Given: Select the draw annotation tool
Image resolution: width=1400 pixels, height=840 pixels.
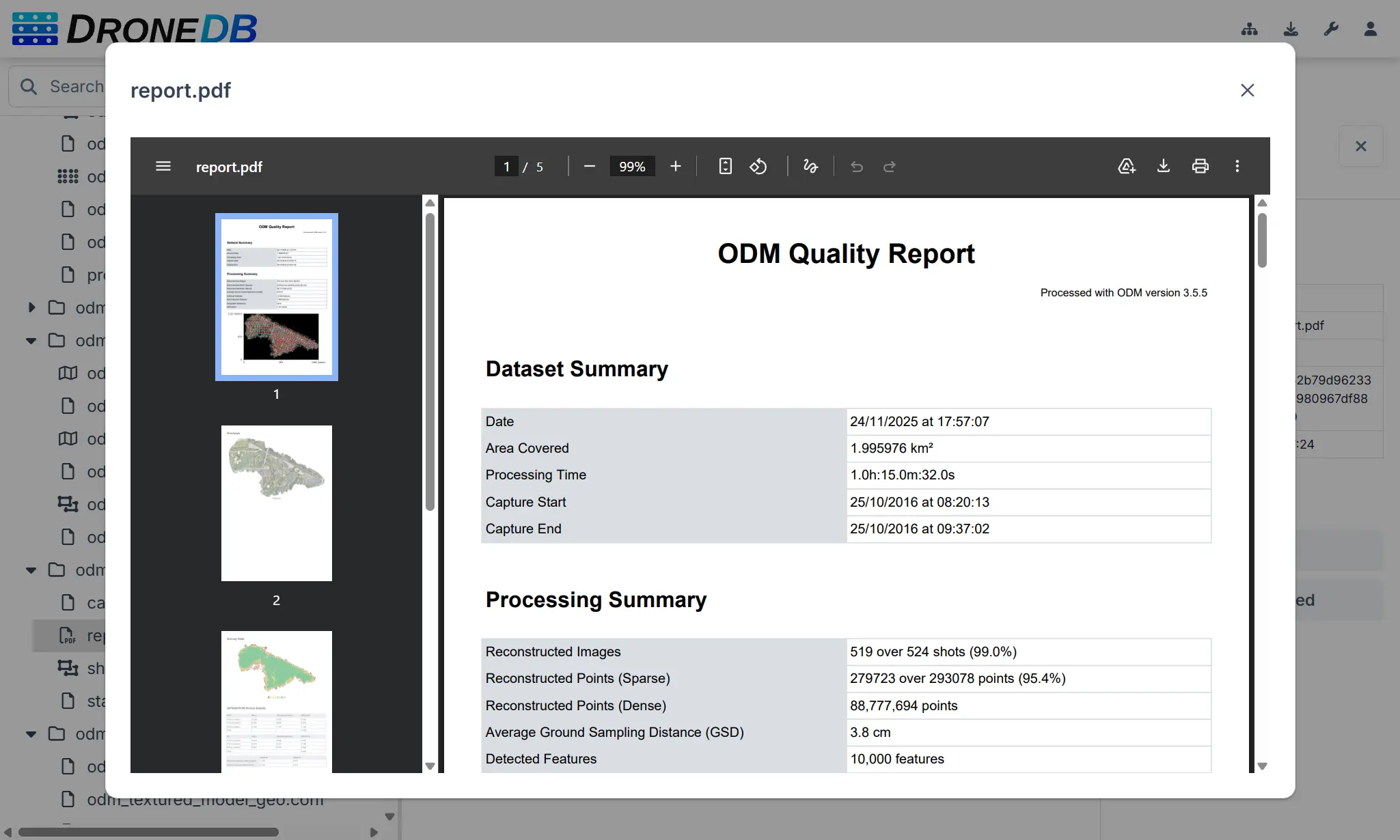Looking at the screenshot, I should point(810,167).
